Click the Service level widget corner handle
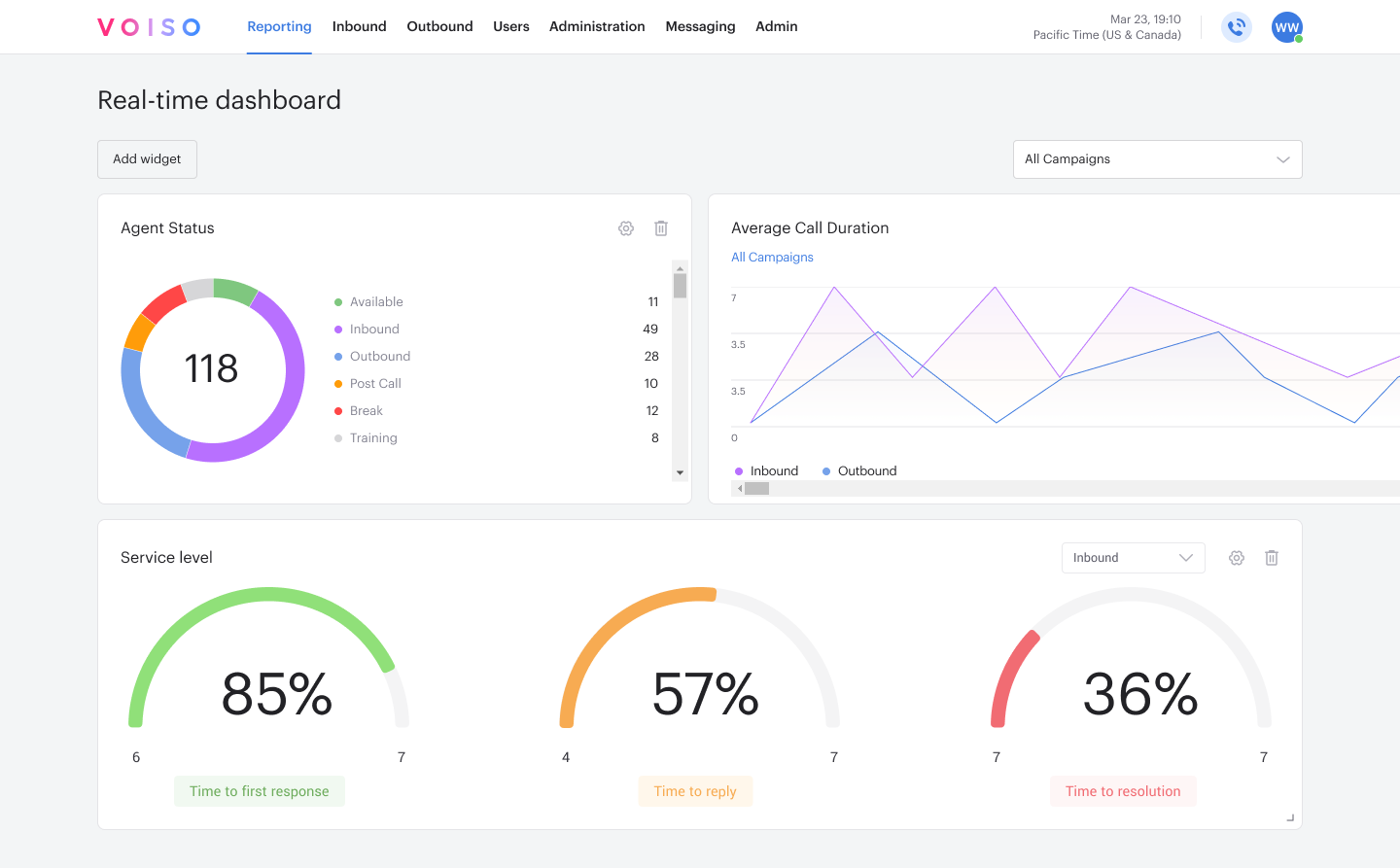 point(1290,817)
